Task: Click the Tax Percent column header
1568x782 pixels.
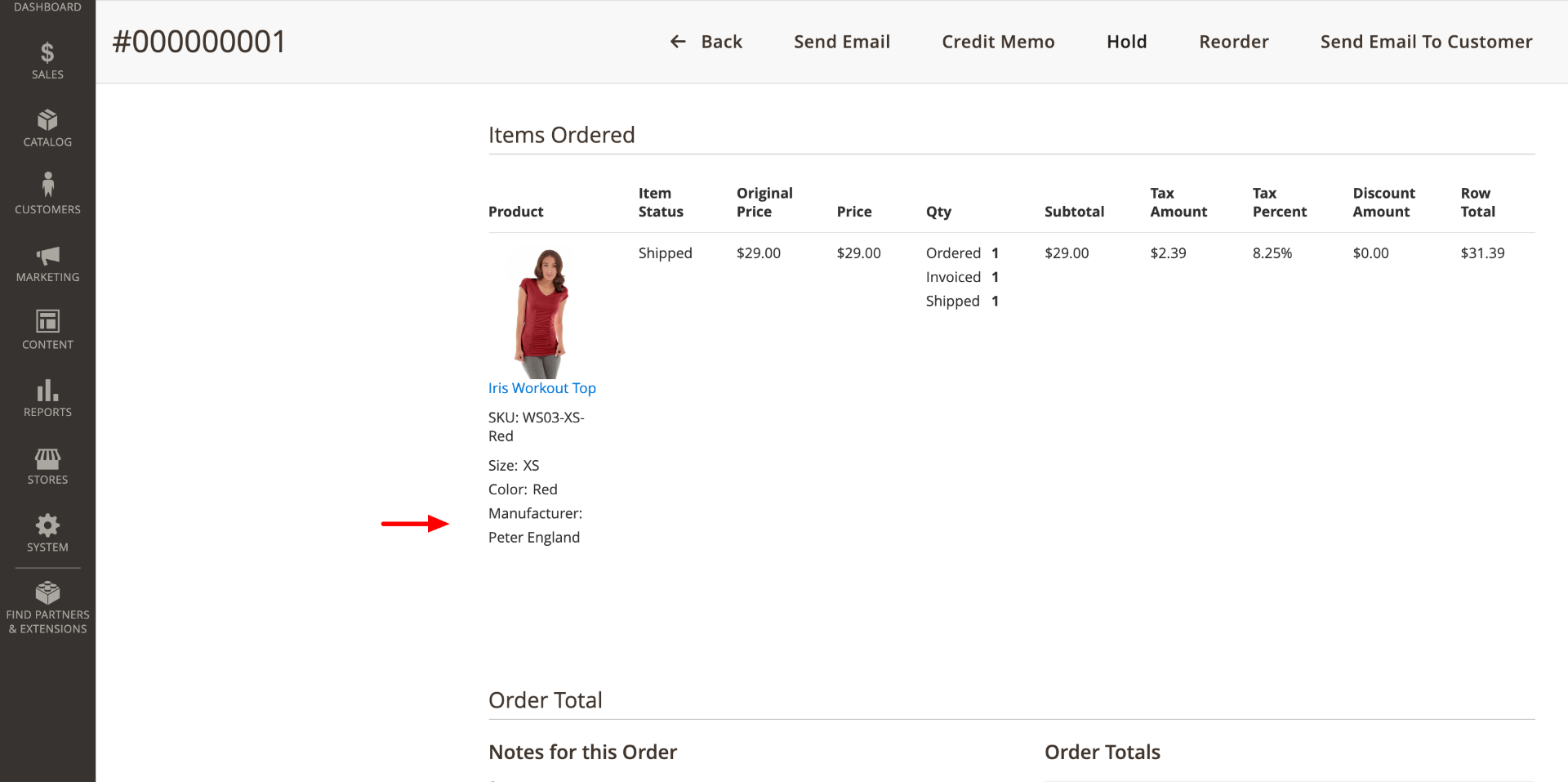Action: (x=1280, y=203)
